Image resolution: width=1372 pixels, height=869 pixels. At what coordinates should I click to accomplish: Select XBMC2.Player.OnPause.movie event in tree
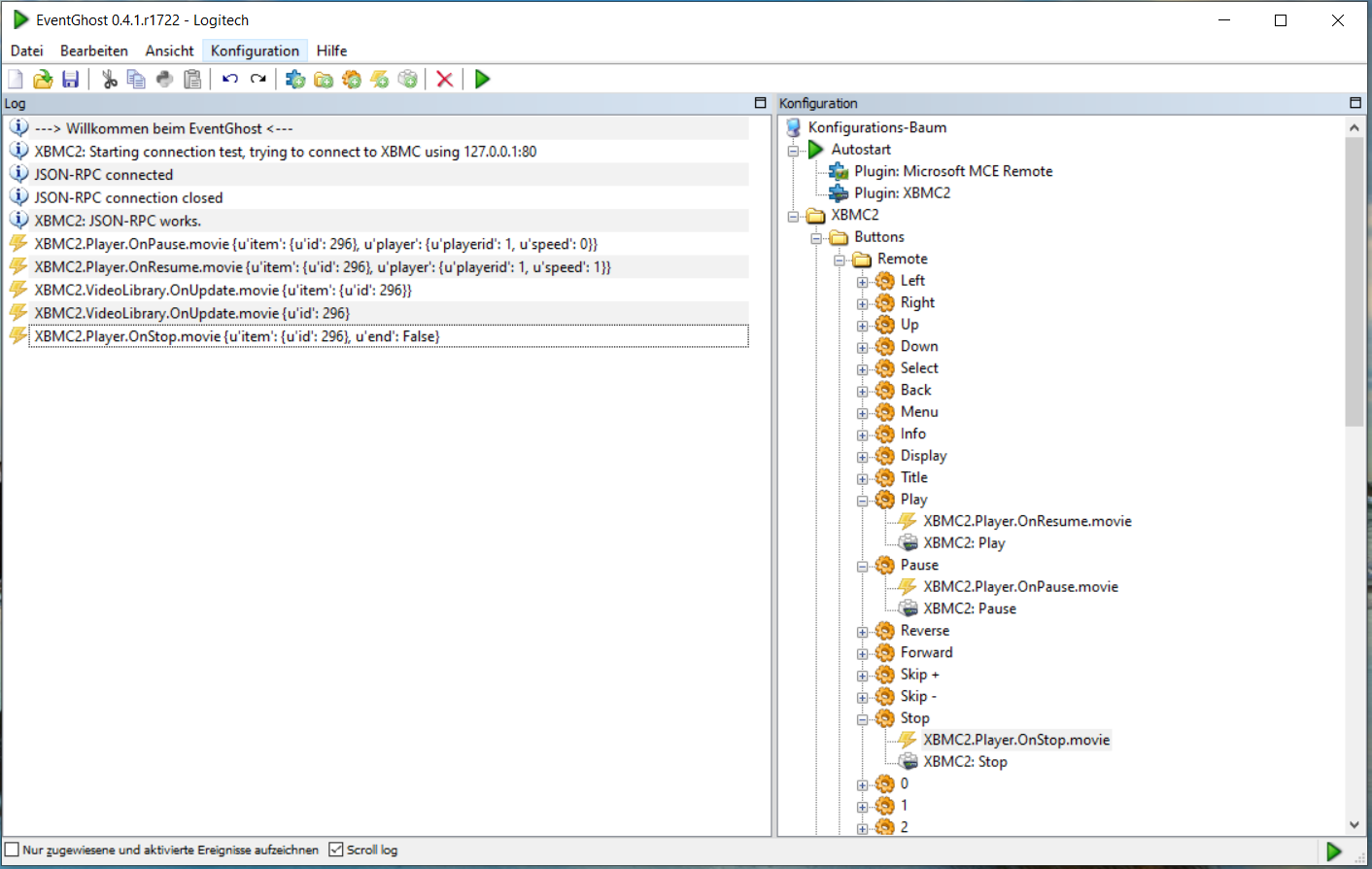pos(1020,586)
